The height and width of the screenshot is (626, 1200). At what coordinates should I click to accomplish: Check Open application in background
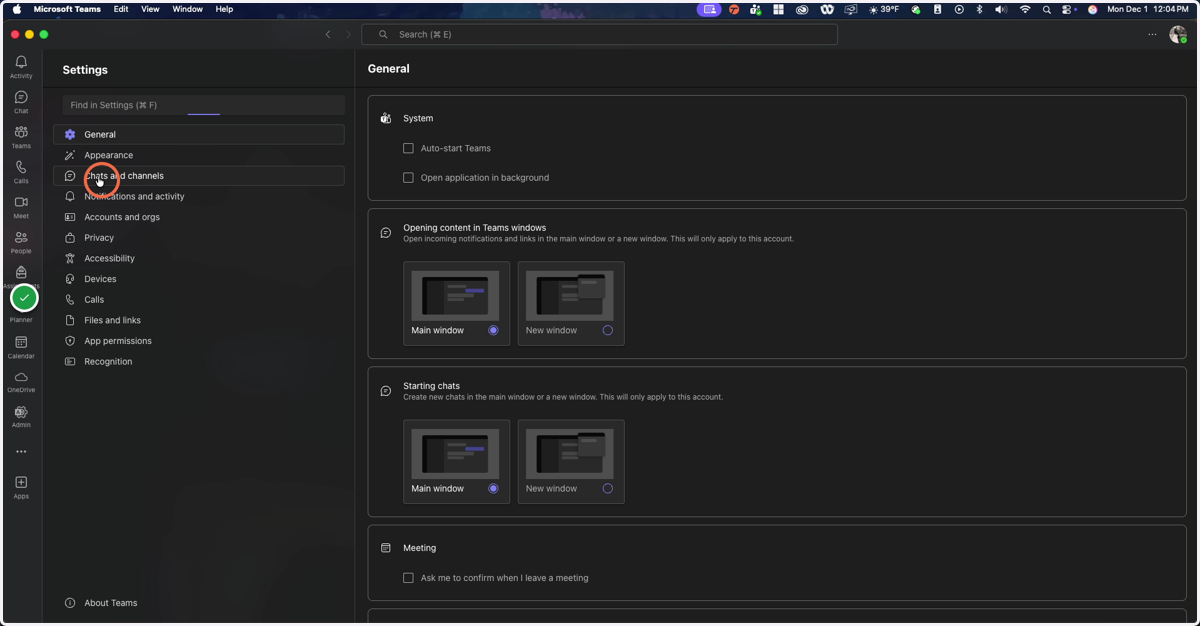click(x=408, y=178)
